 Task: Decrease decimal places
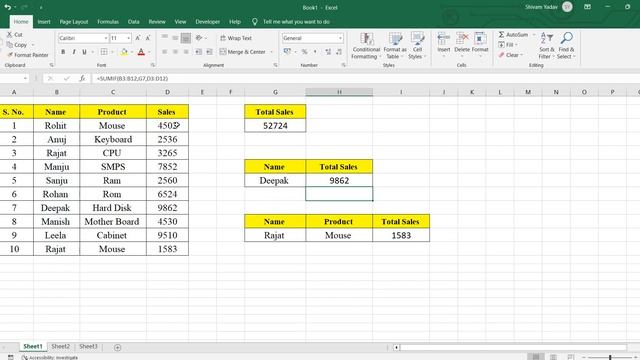click(x=339, y=52)
